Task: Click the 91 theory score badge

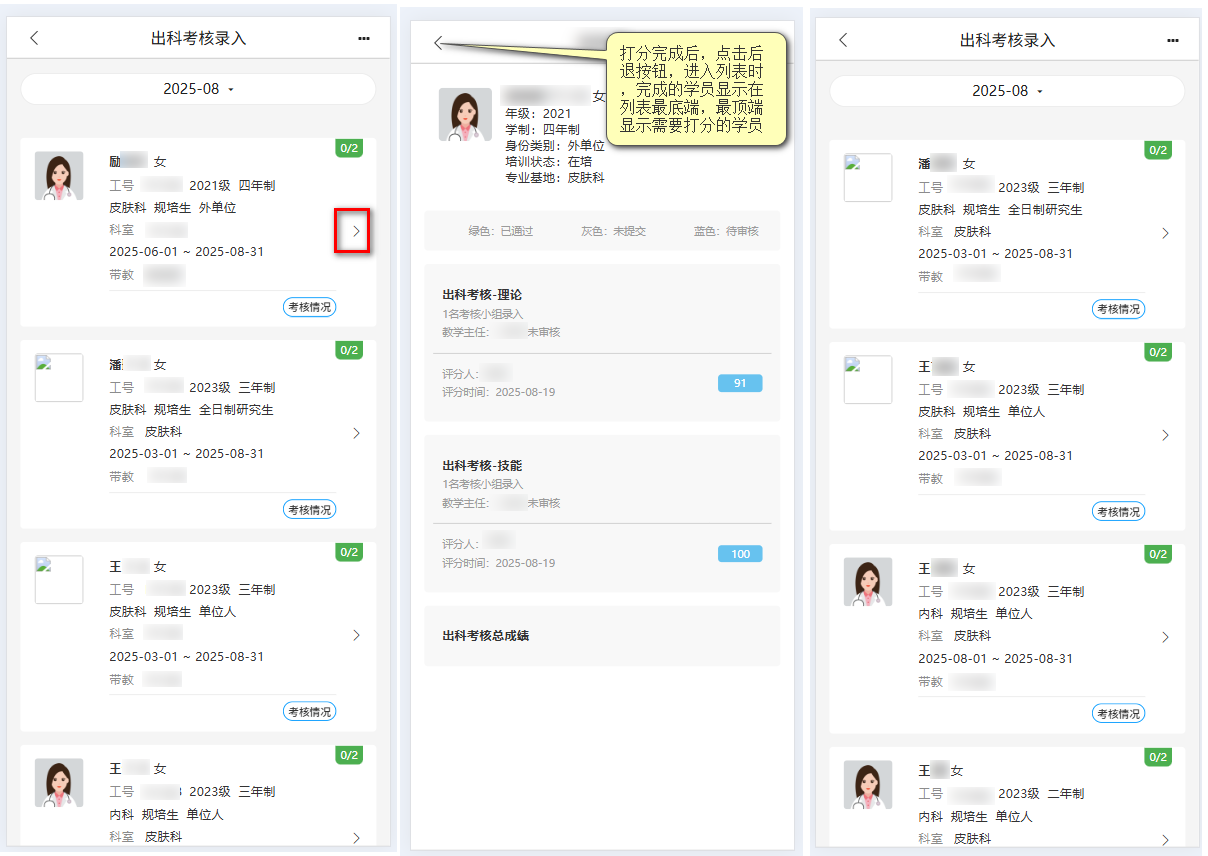Action: pyautogui.click(x=740, y=383)
